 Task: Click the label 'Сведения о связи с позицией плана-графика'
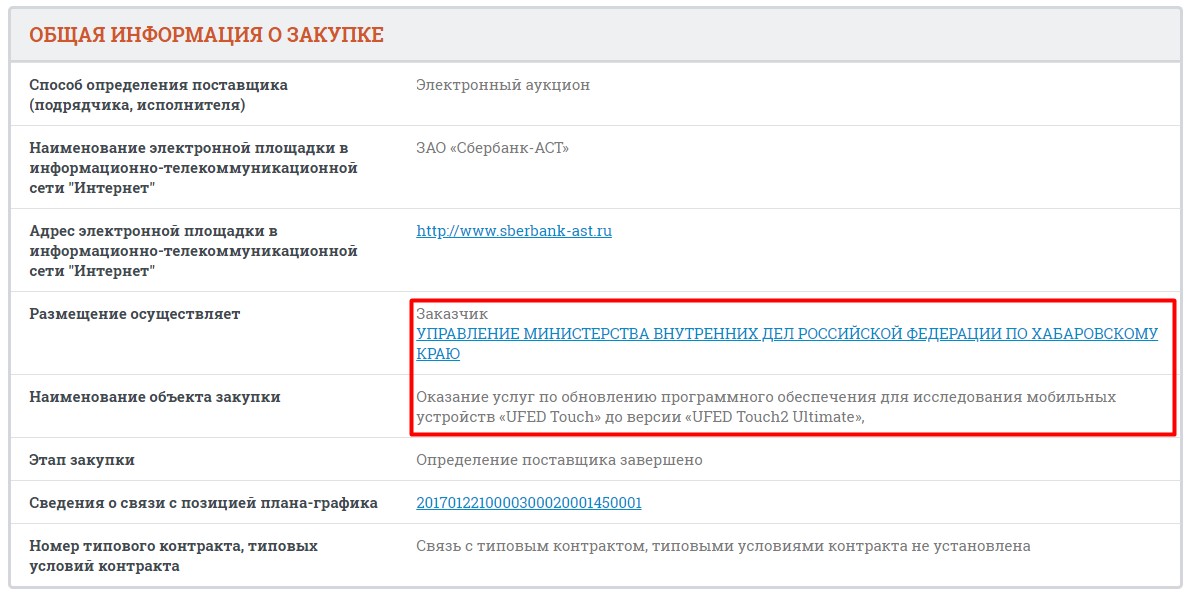tap(203, 503)
